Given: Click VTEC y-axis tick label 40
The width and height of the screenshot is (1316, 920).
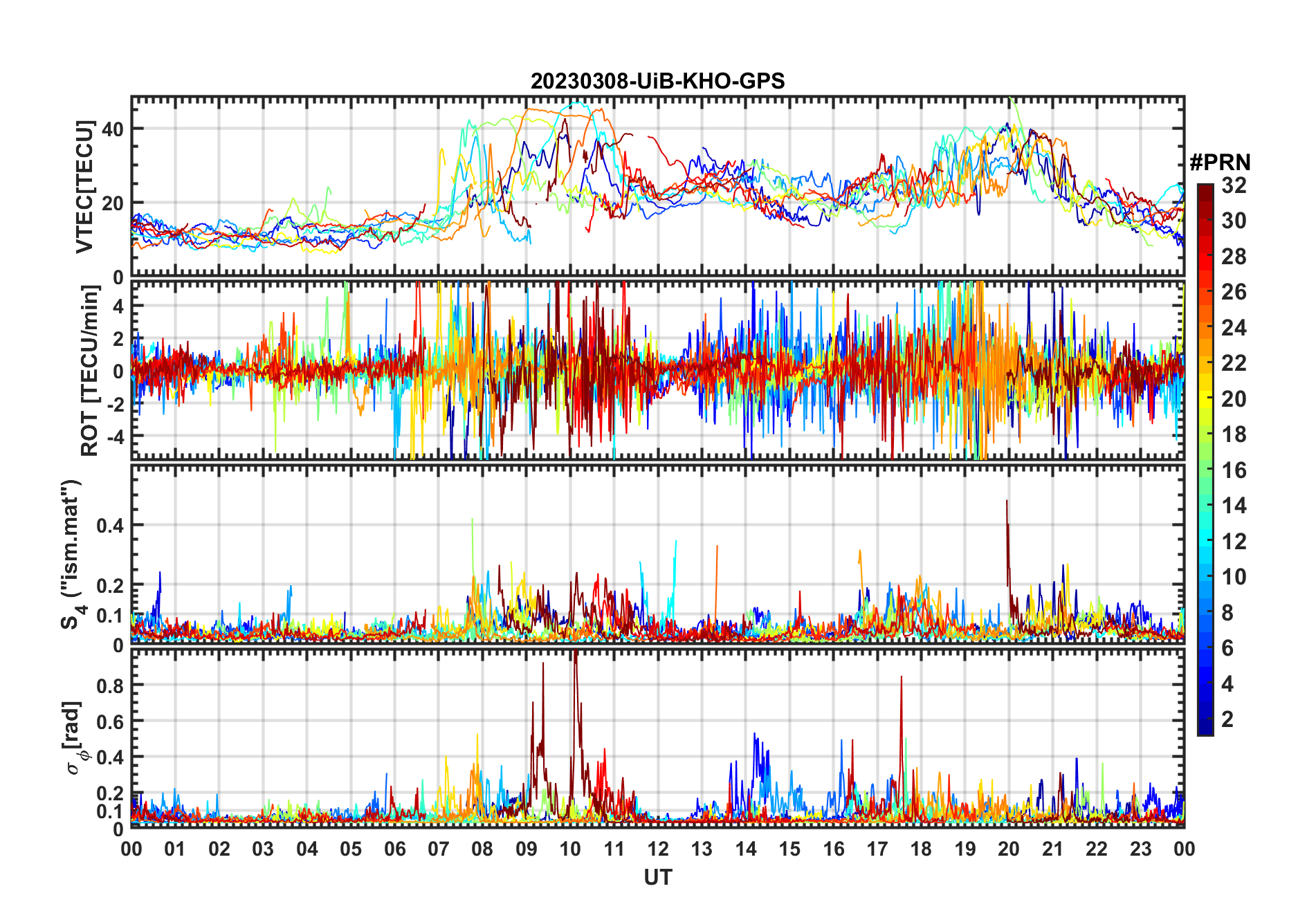Looking at the screenshot, I should pyautogui.click(x=113, y=129).
